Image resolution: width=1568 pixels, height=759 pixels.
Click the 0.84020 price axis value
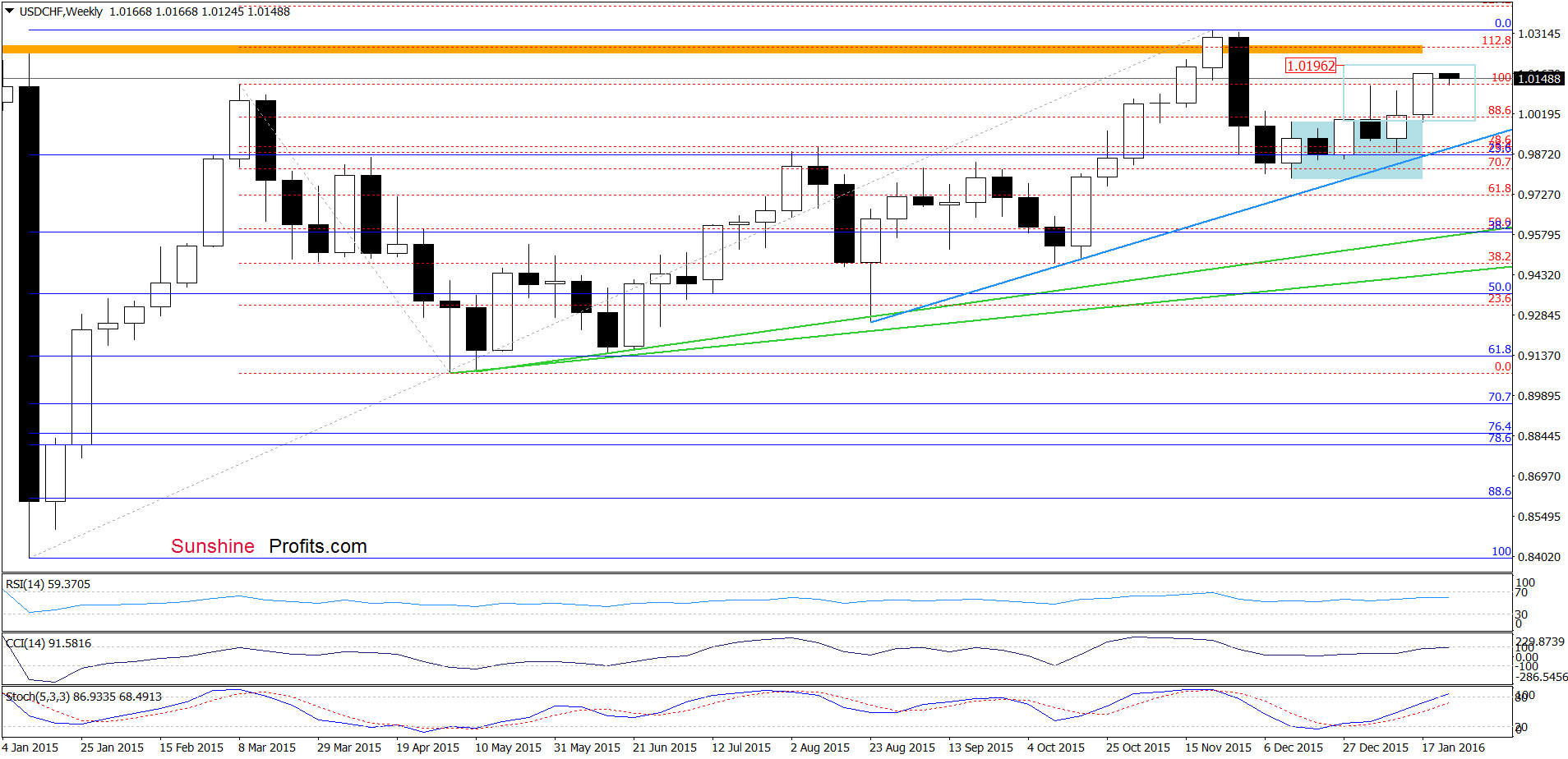pos(1539,557)
